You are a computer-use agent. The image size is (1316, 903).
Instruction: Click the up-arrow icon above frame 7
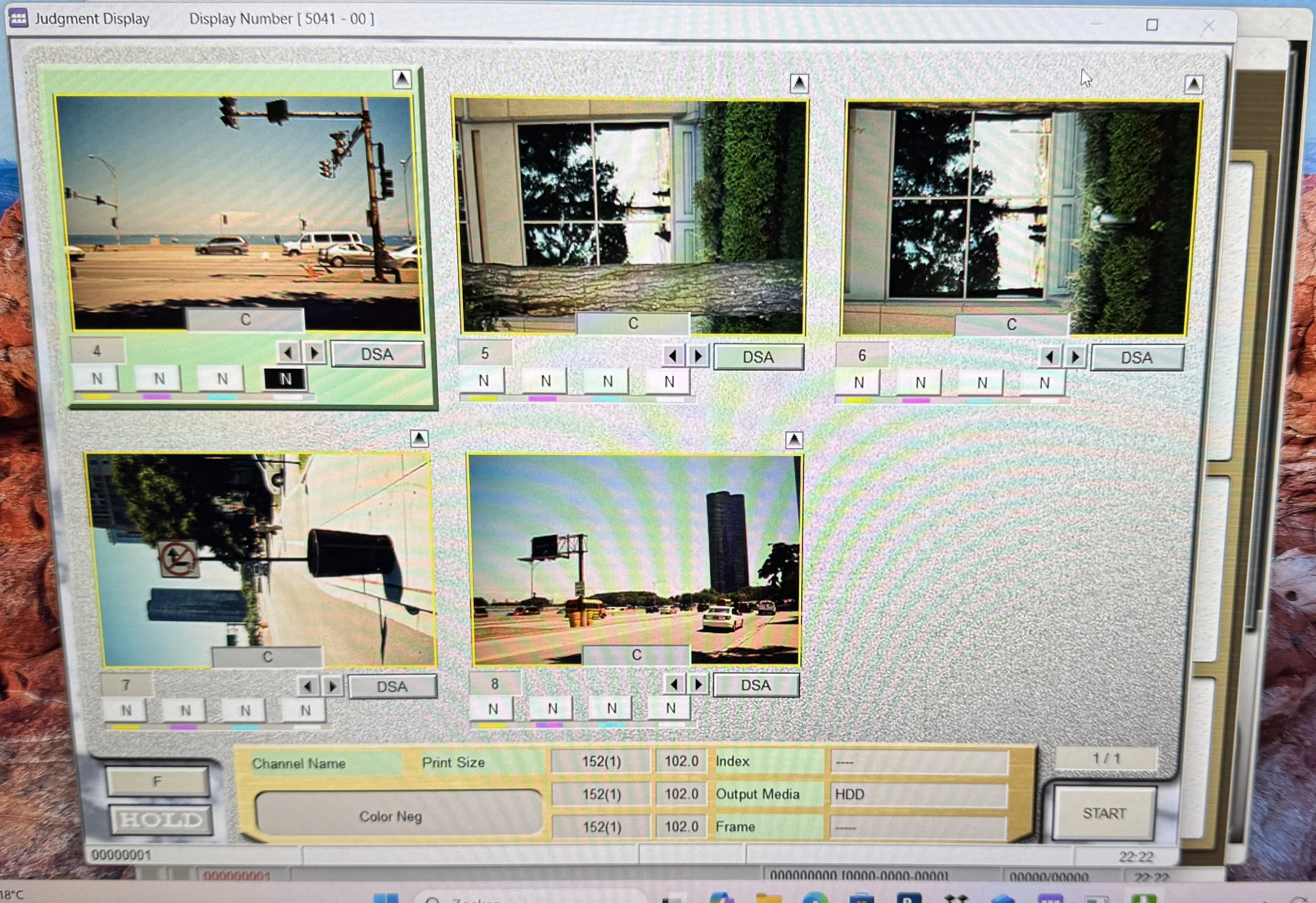tap(419, 438)
